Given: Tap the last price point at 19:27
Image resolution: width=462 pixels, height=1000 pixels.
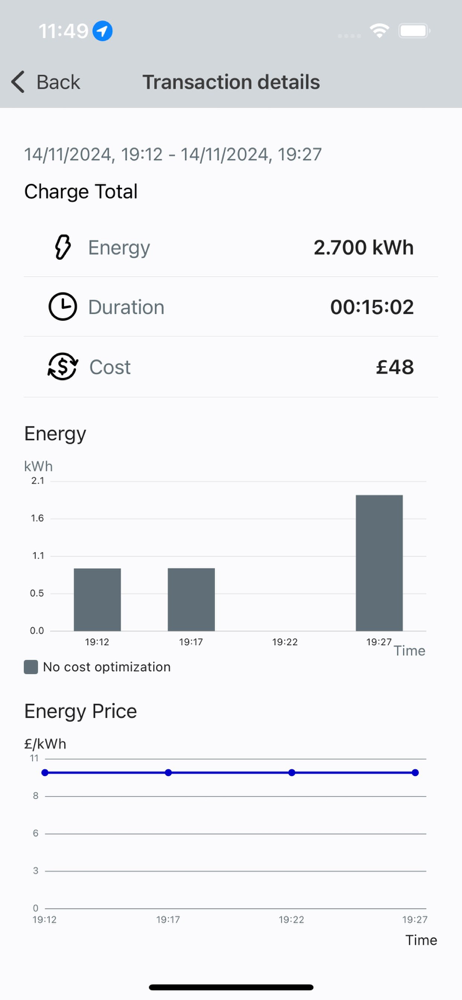Looking at the screenshot, I should point(415,772).
